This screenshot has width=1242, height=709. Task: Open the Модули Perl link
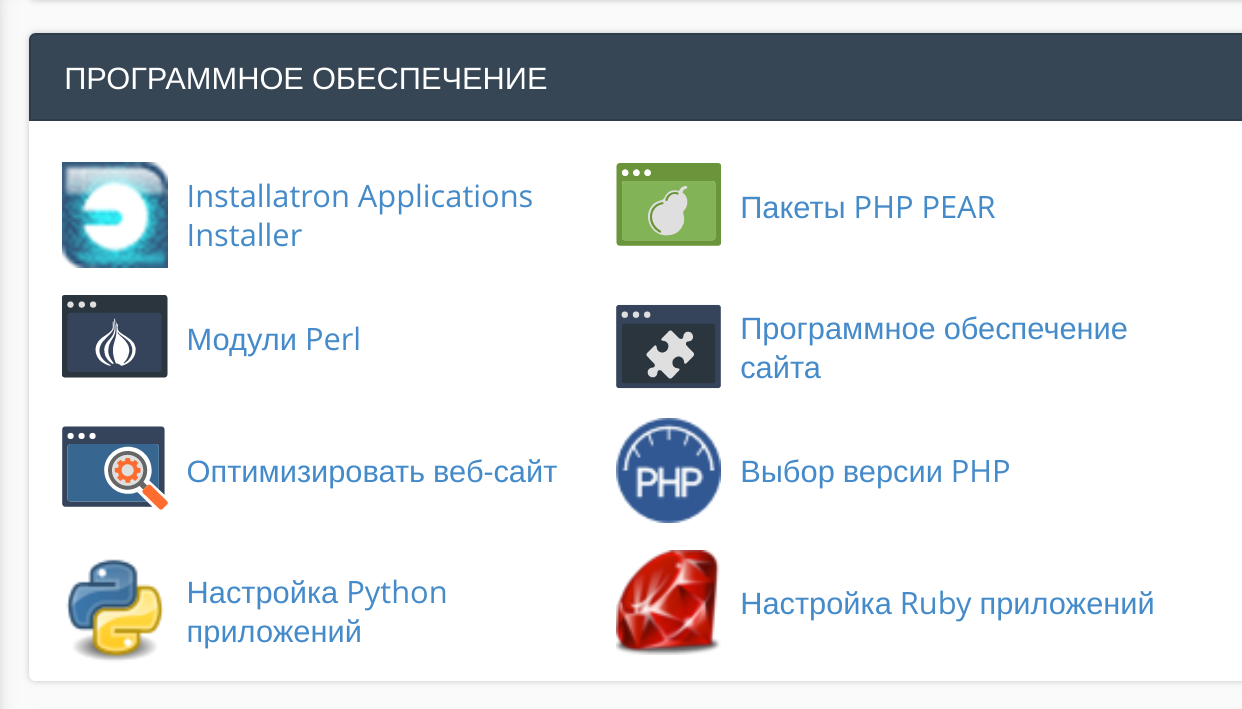[273, 340]
